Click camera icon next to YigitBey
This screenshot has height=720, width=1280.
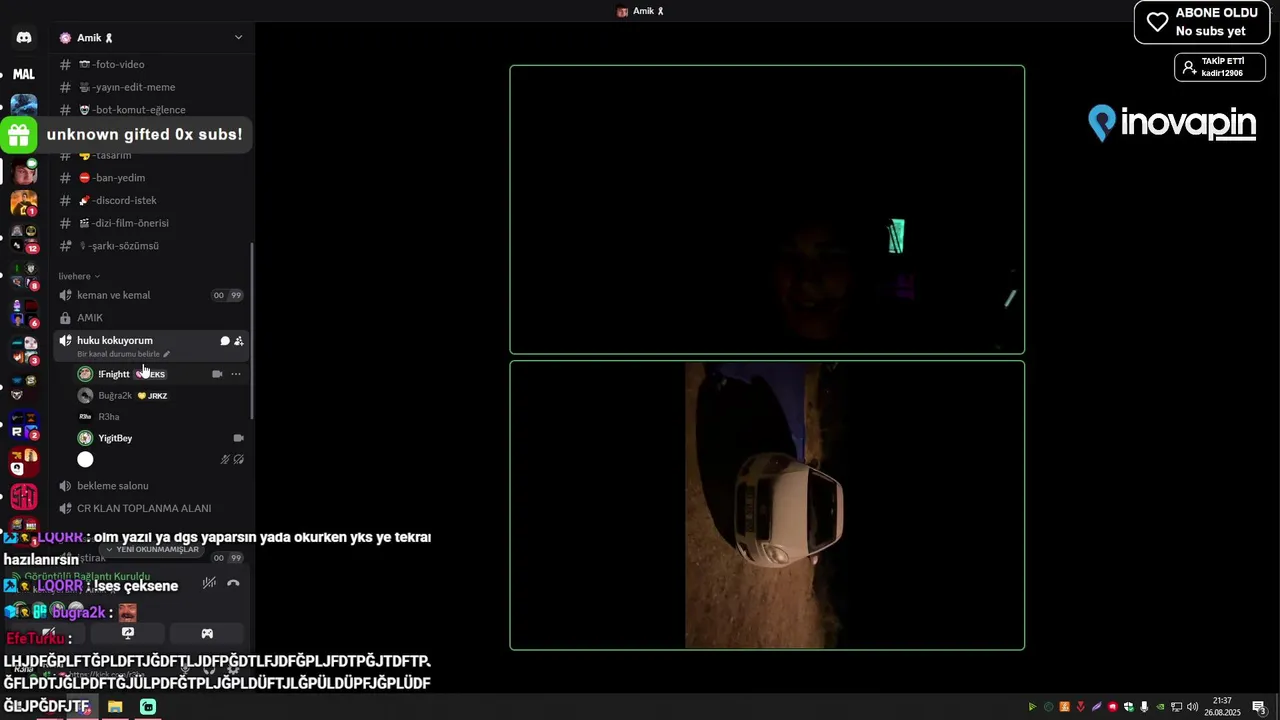coord(238,438)
